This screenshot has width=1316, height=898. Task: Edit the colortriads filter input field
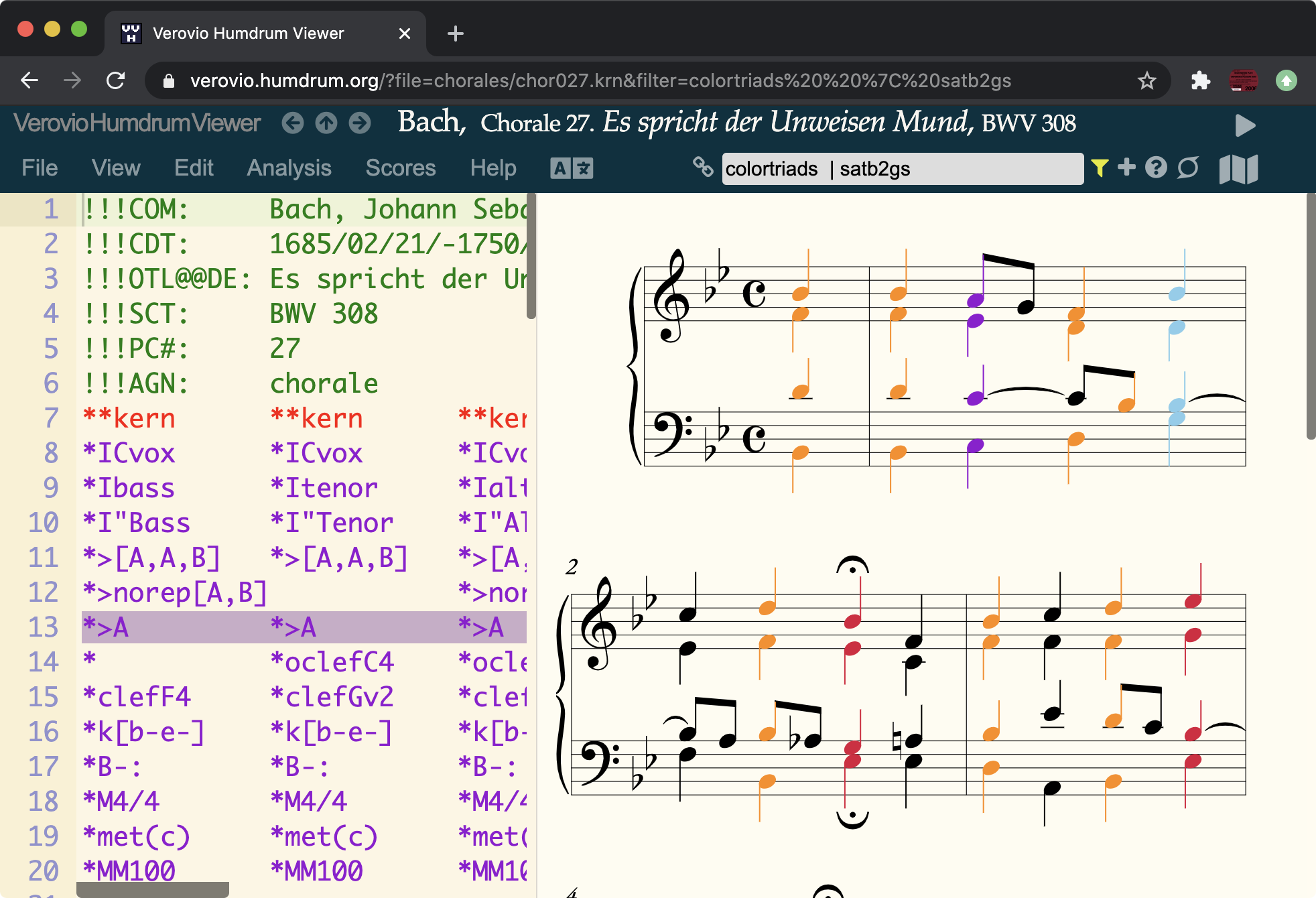click(x=871, y=169)
